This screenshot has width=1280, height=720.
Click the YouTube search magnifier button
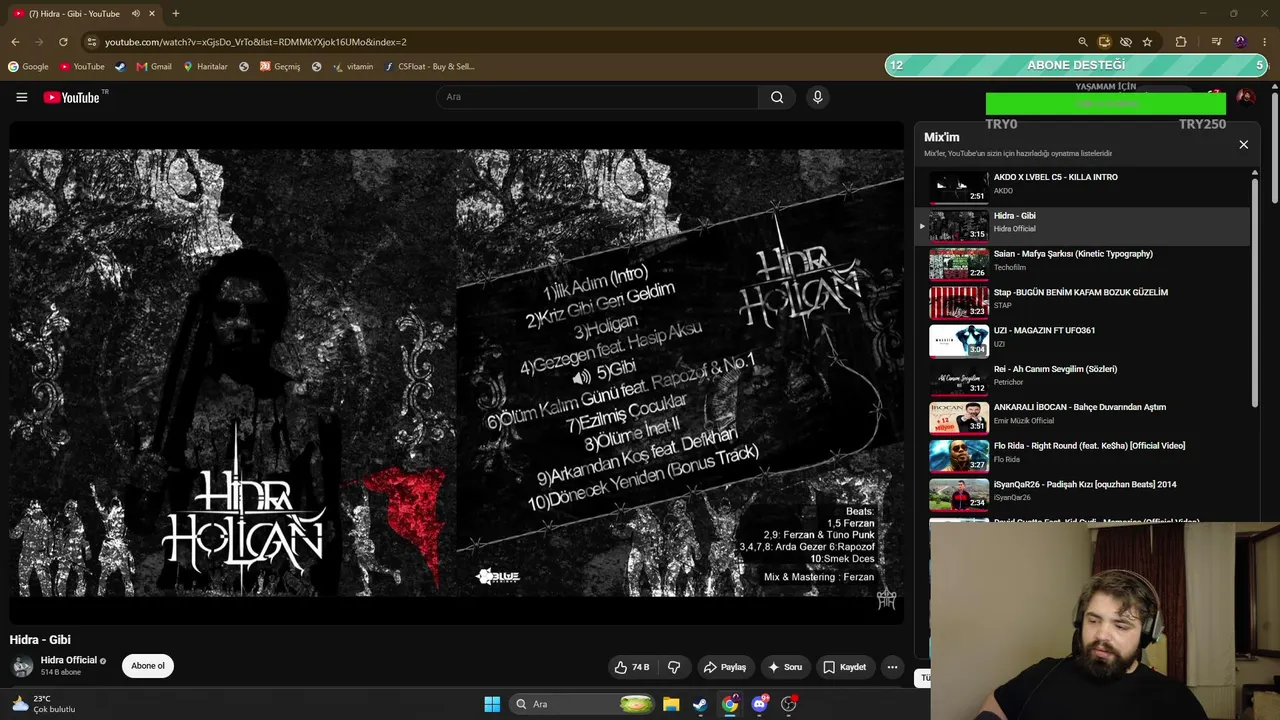pos(777,97)
